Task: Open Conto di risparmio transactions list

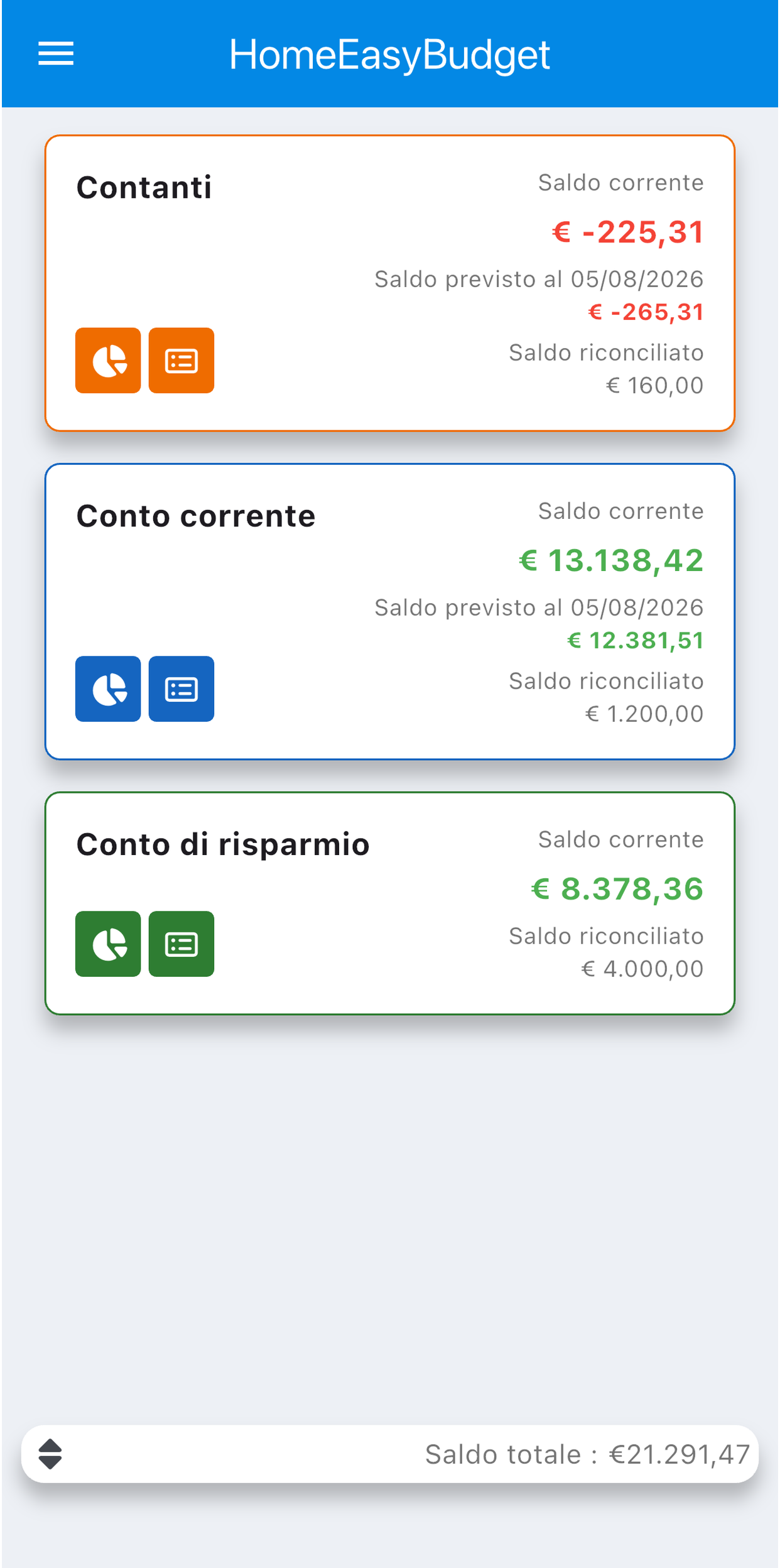Action: (181, 944)
